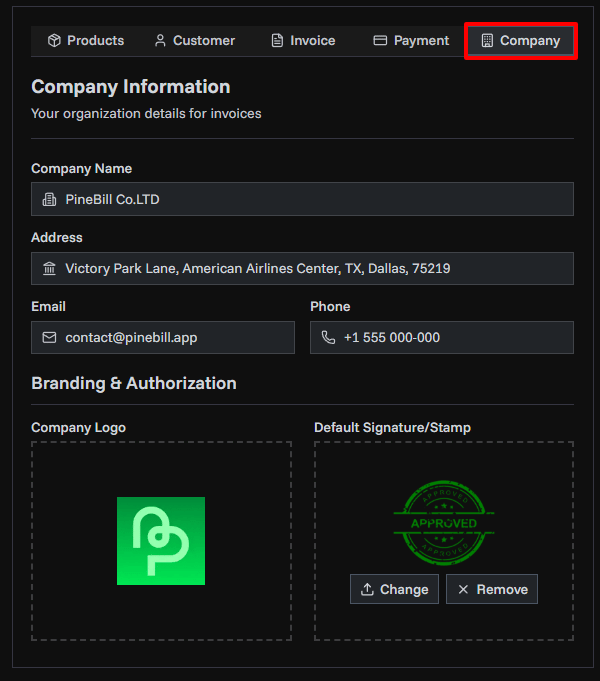Screen dimensions: 600x681
Task: Click the Company tab
Action: pyautogui.click(x=520, y=41)
